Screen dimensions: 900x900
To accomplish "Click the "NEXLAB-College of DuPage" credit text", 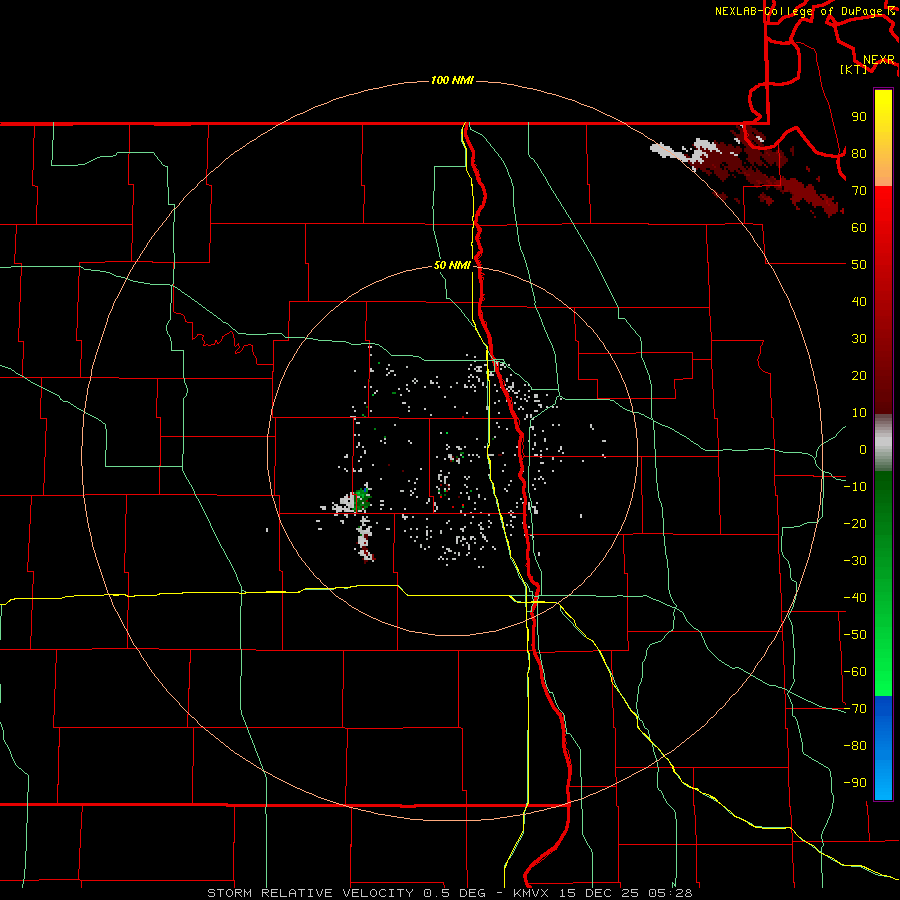I will click(x=798, y=11).
